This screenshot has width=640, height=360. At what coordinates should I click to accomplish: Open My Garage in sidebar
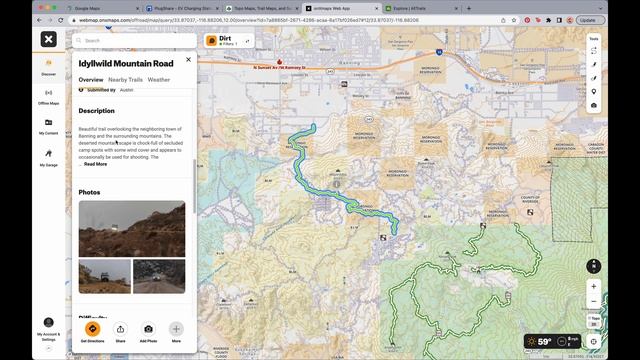49,158
